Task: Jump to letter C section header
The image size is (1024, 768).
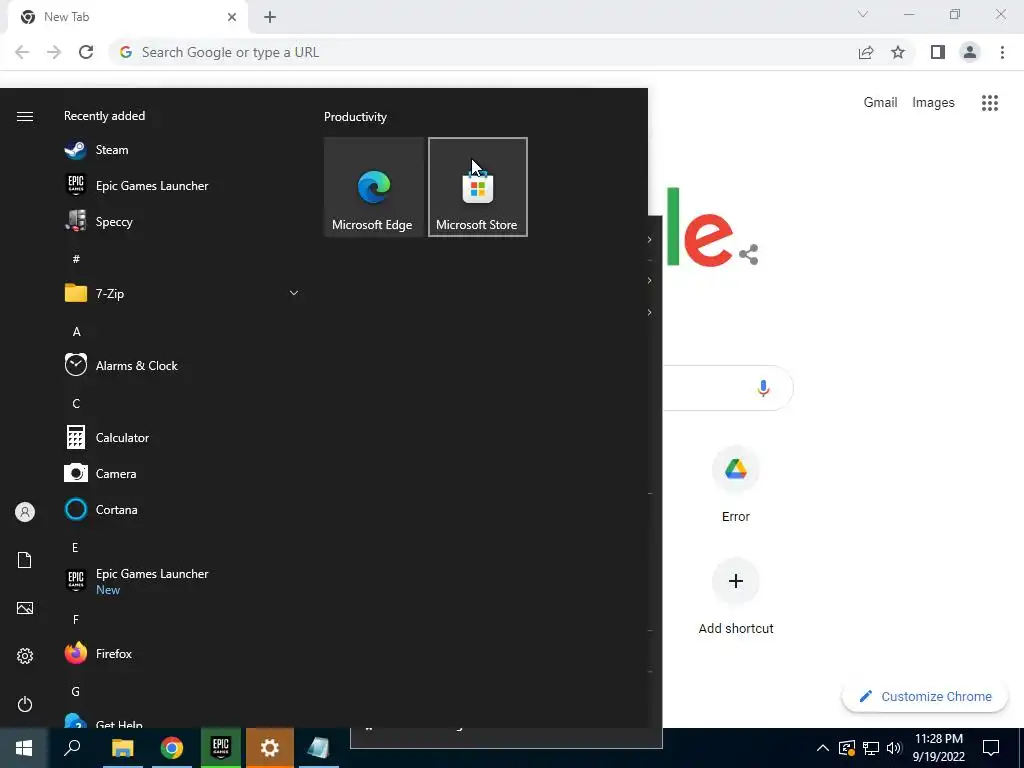Action: (76, 404)
